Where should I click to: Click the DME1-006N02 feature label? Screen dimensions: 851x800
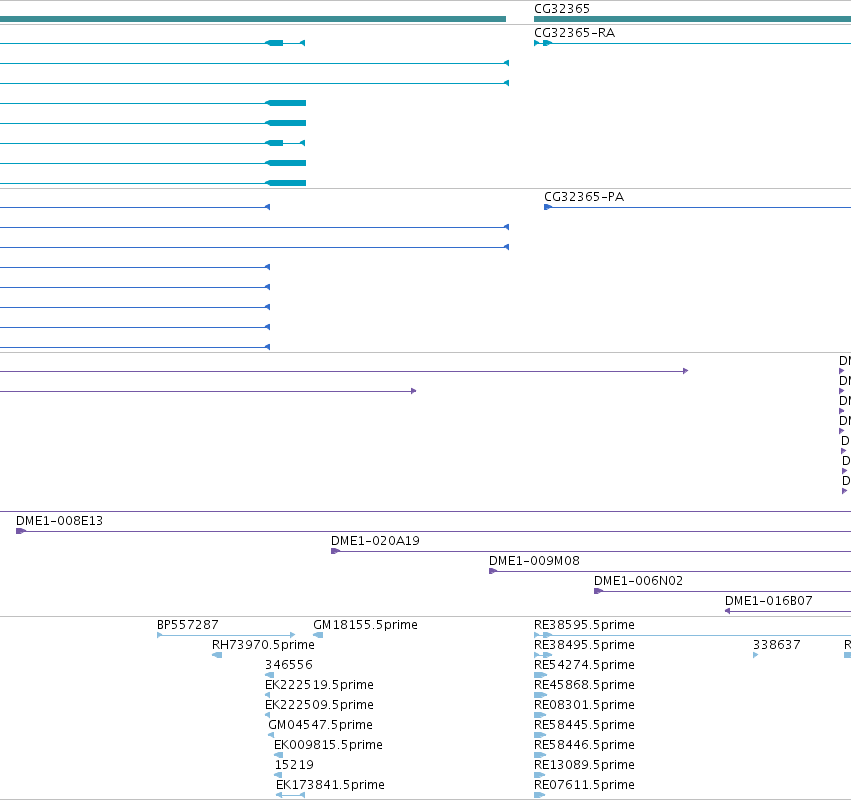[638, 581]
